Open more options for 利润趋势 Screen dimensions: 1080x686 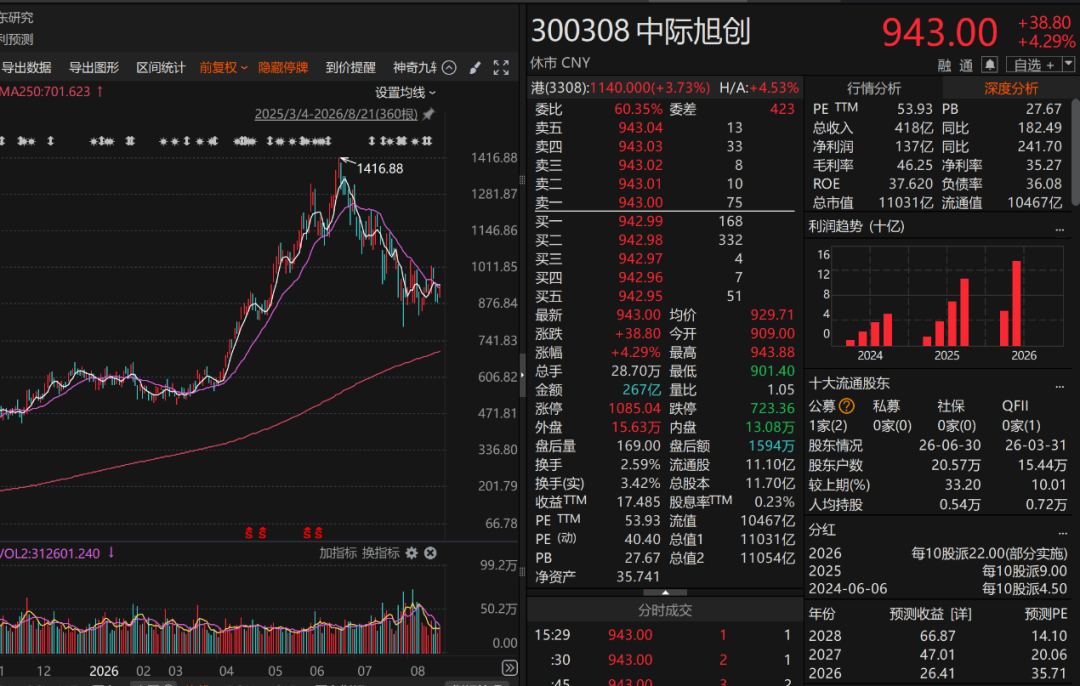tap(1060, 228)
